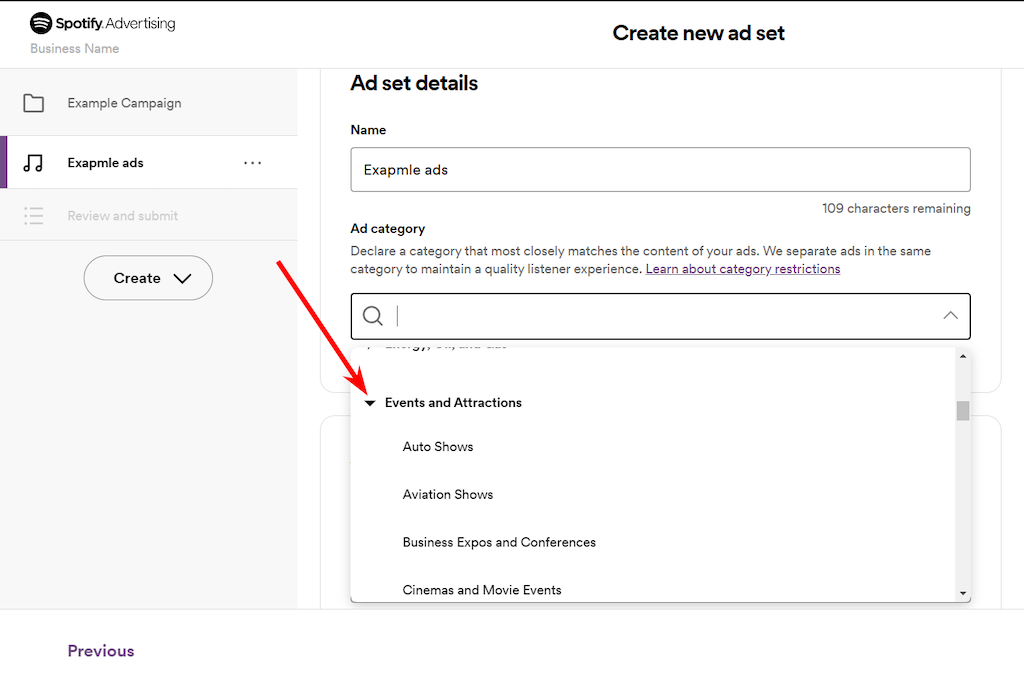Click the Business Name text under logo
1024x685 pixels.
point(74,48)
